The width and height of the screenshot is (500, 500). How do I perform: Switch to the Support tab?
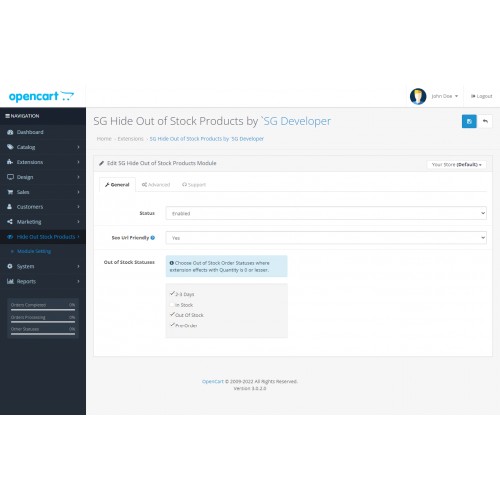pyautogui.click(x=194, y=185)
